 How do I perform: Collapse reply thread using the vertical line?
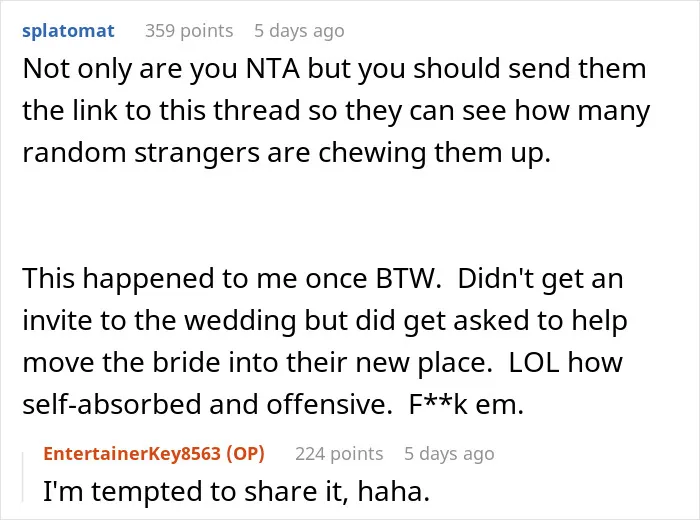pyautogui.click(x=23, y=477)
